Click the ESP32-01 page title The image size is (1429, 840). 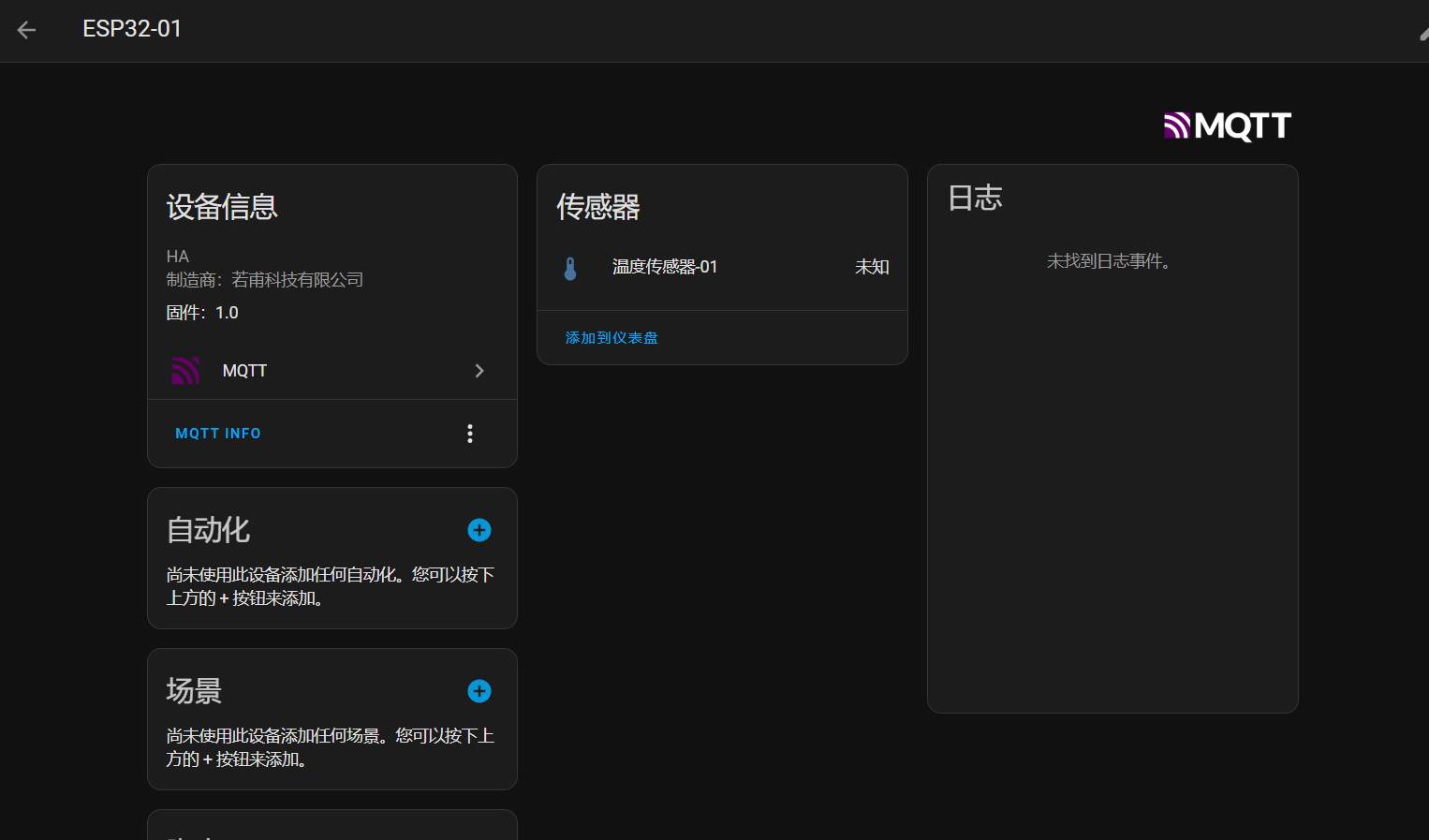pos(132,29)
